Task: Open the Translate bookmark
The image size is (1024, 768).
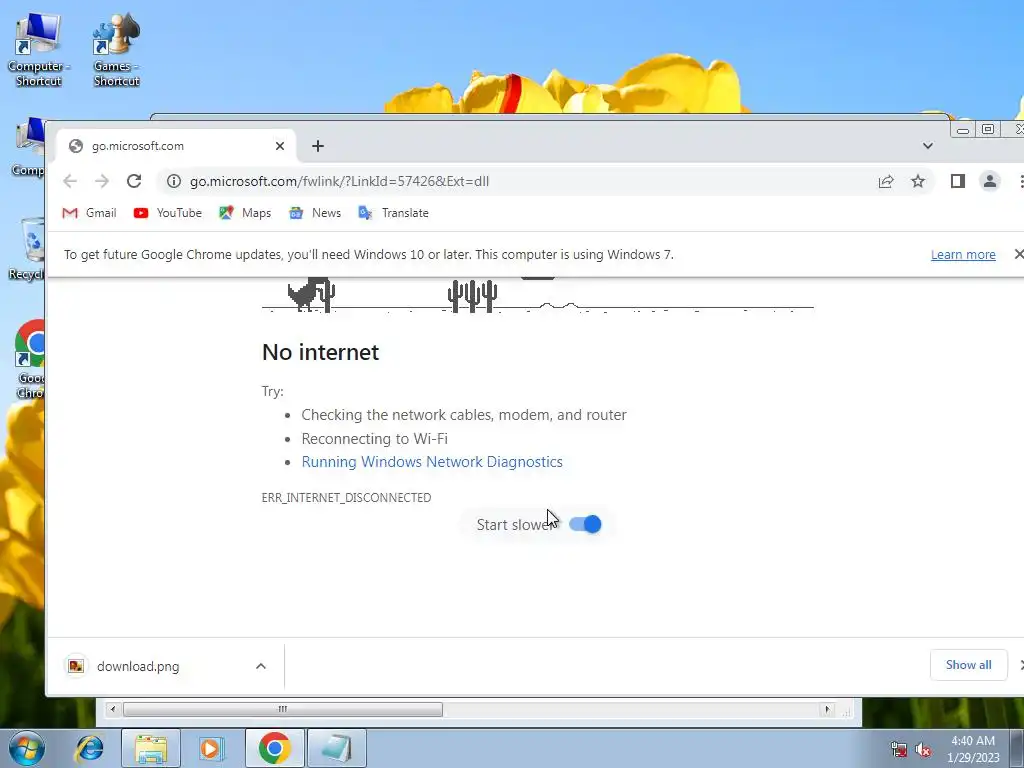Action: click(x=393, y=213)
